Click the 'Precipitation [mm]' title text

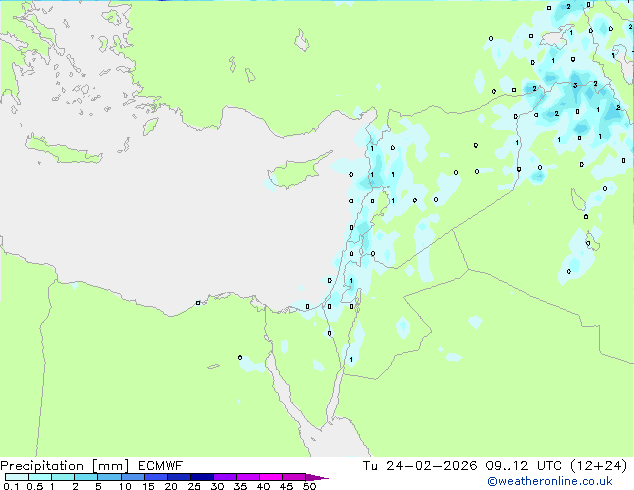tap(65, 466)
